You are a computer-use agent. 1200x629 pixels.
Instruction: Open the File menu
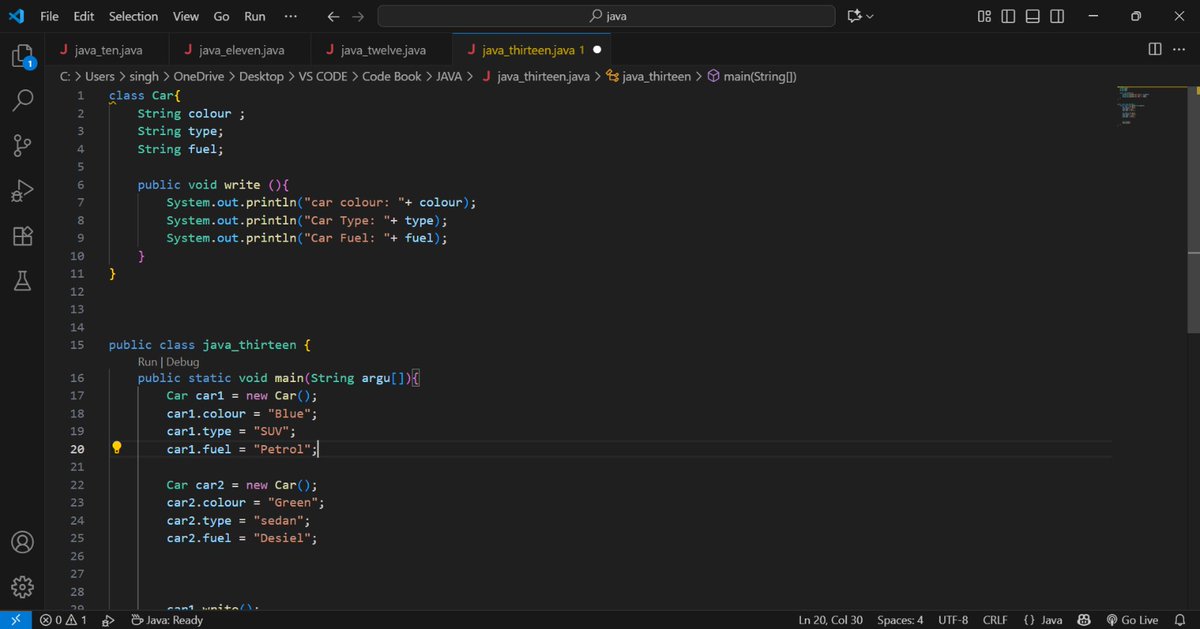click(x=49, y=16)
